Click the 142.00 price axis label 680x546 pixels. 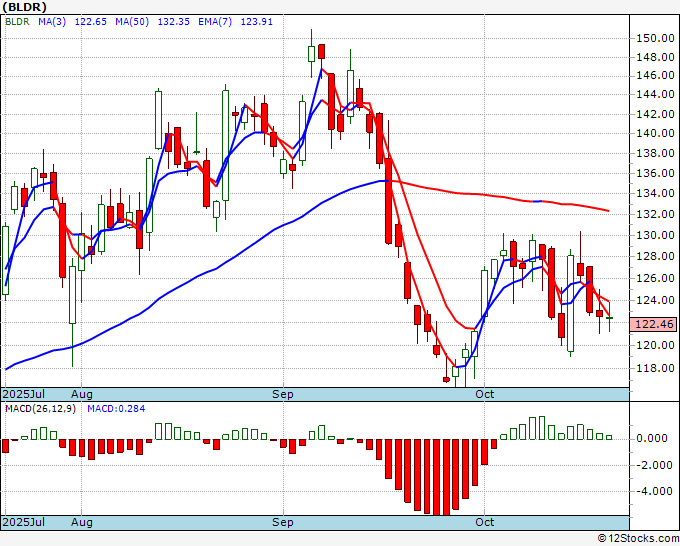click(655, 114)
